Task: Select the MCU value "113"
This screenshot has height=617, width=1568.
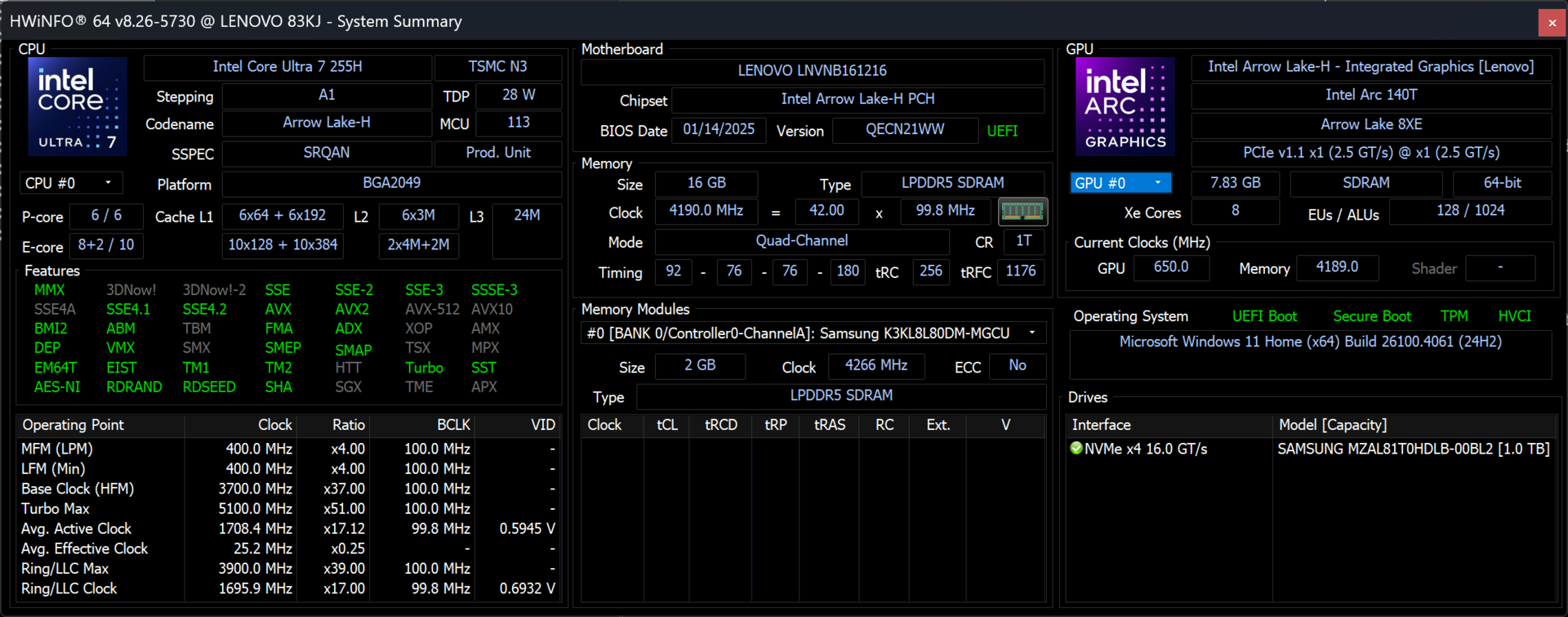Action: coord(519,123)
